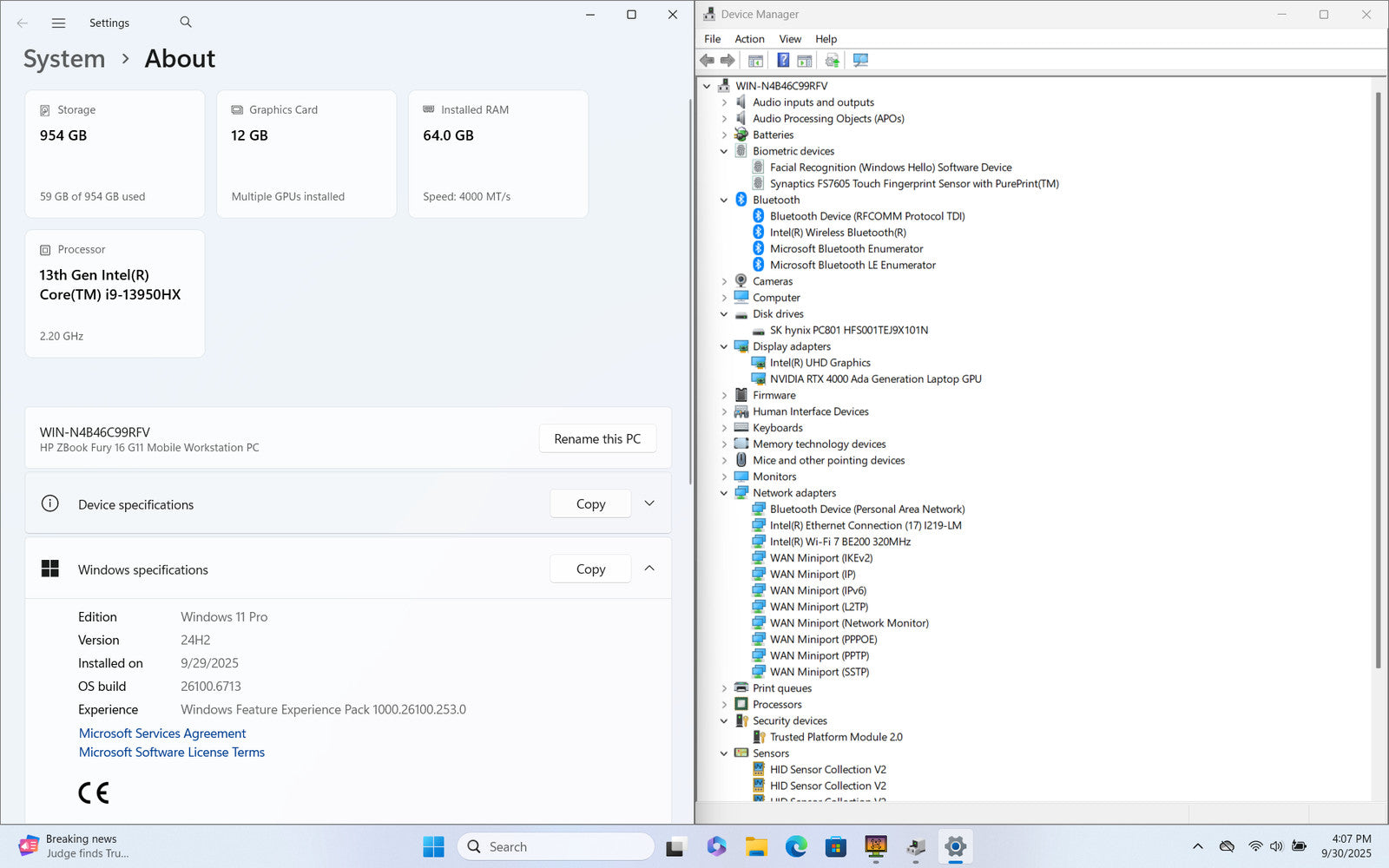The height and width of the screenshot is (868, 1389).
Task: Open File Explorer from the taskbar
Action: point(756,846)
